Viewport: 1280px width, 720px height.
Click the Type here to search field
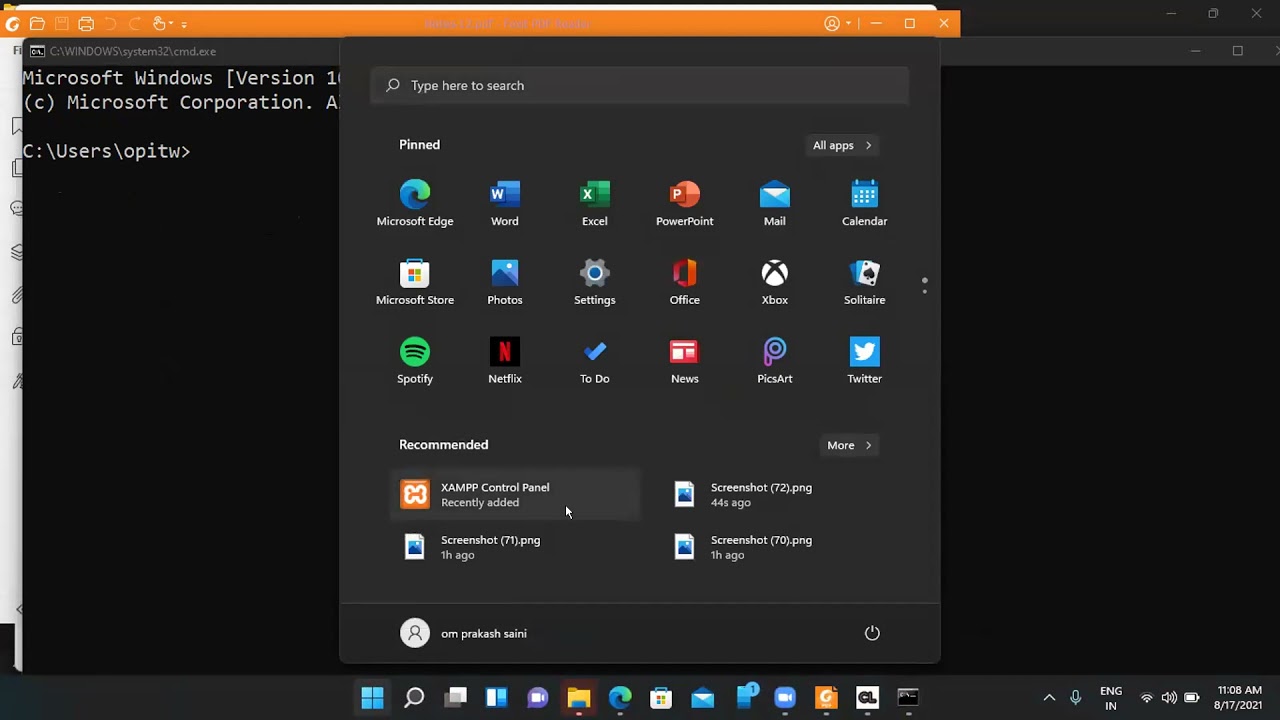[640, 85]
